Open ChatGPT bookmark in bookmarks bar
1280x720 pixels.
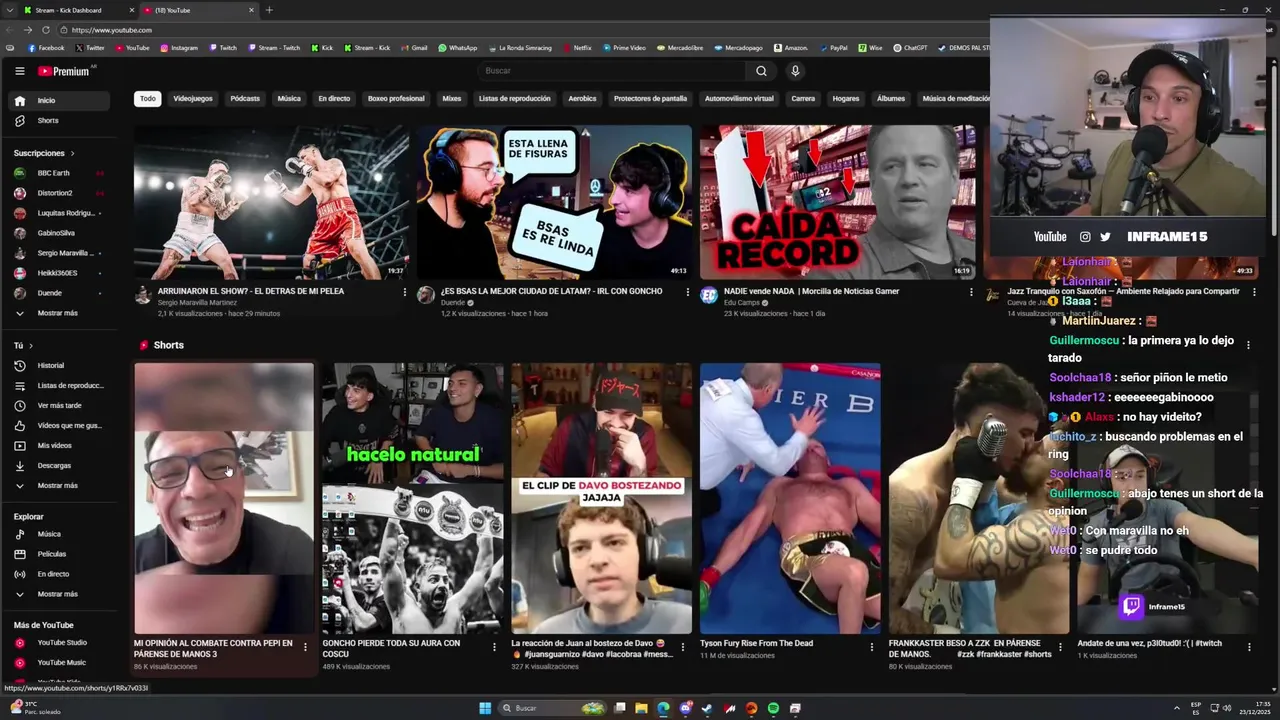point(910,48)
